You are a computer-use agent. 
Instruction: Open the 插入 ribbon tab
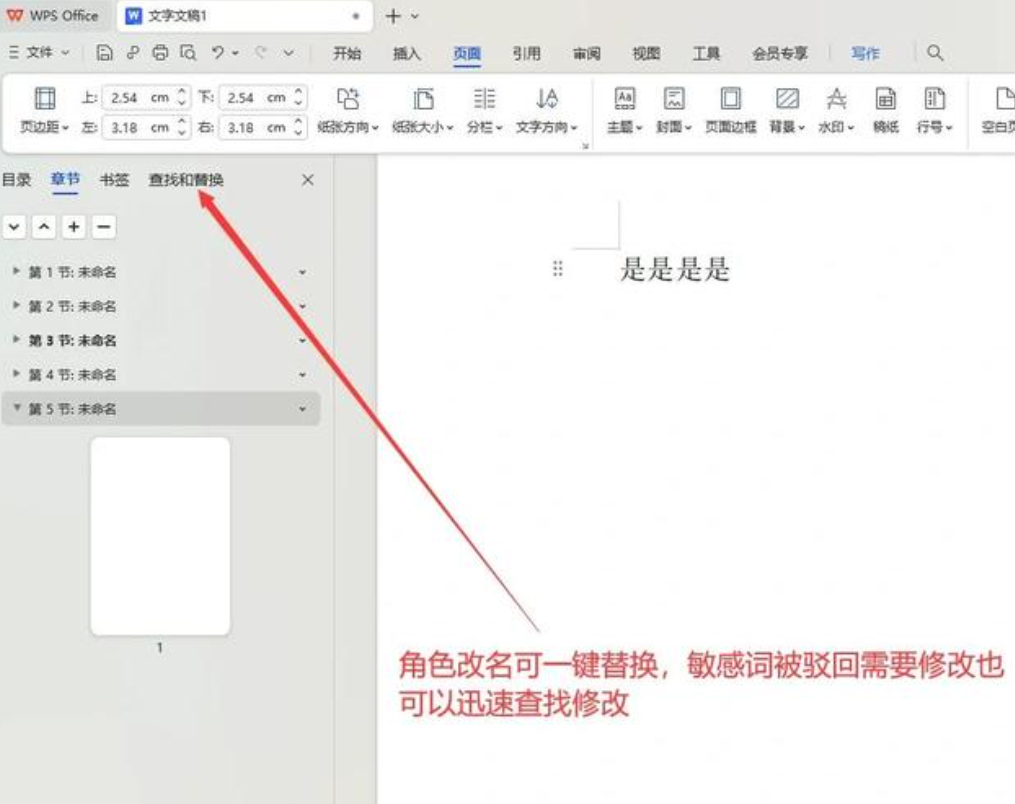tap(406, 54)
